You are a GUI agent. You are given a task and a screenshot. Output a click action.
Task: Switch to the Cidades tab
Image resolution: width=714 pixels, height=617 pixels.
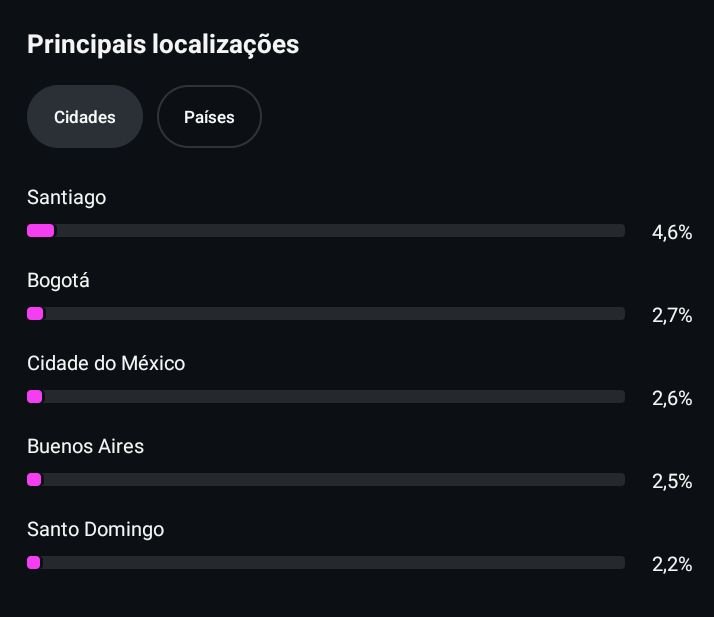pyautogui.click(x=85, y=117)
